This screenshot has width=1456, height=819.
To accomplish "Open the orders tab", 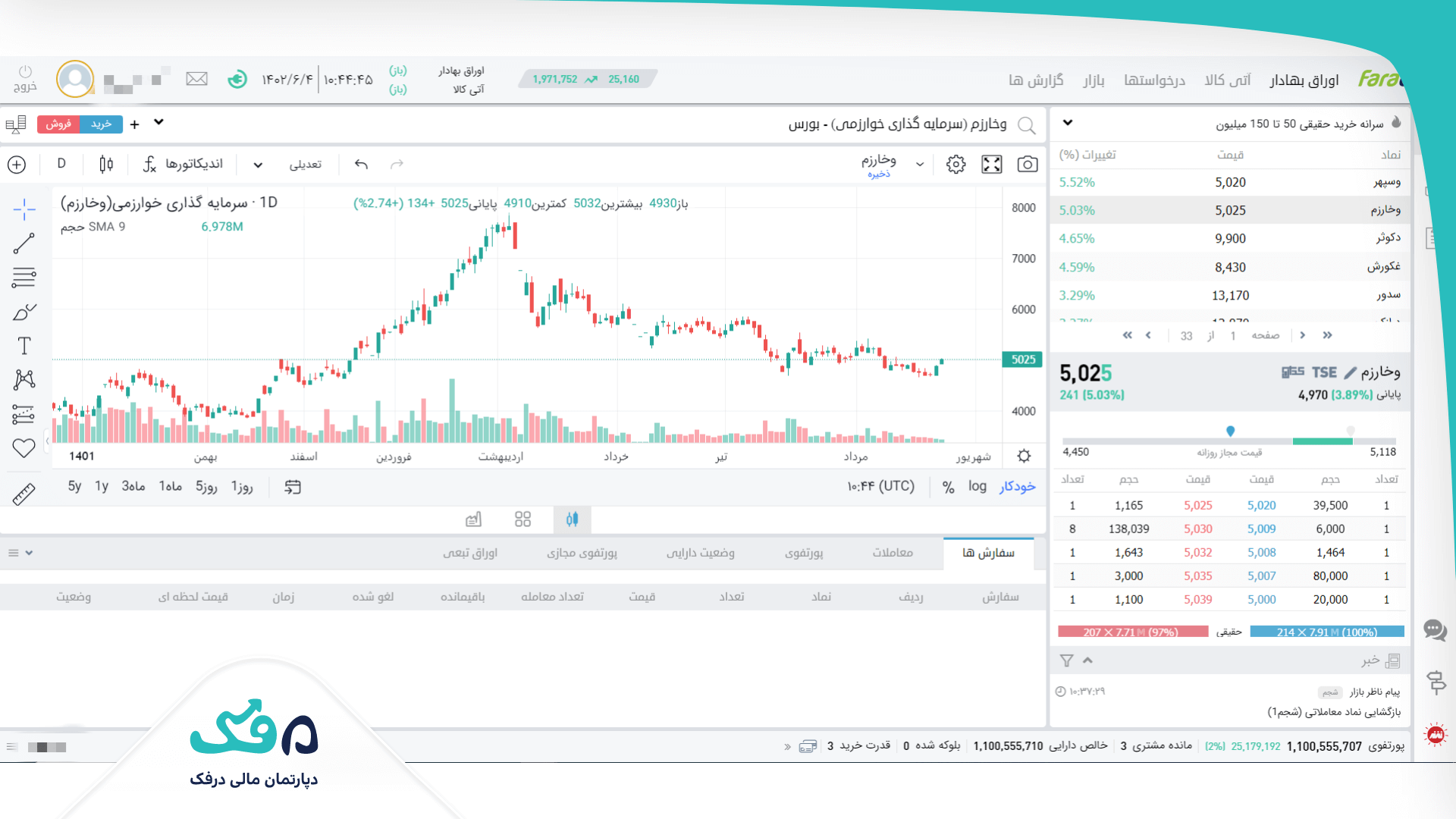I will [x=988, y=553].
